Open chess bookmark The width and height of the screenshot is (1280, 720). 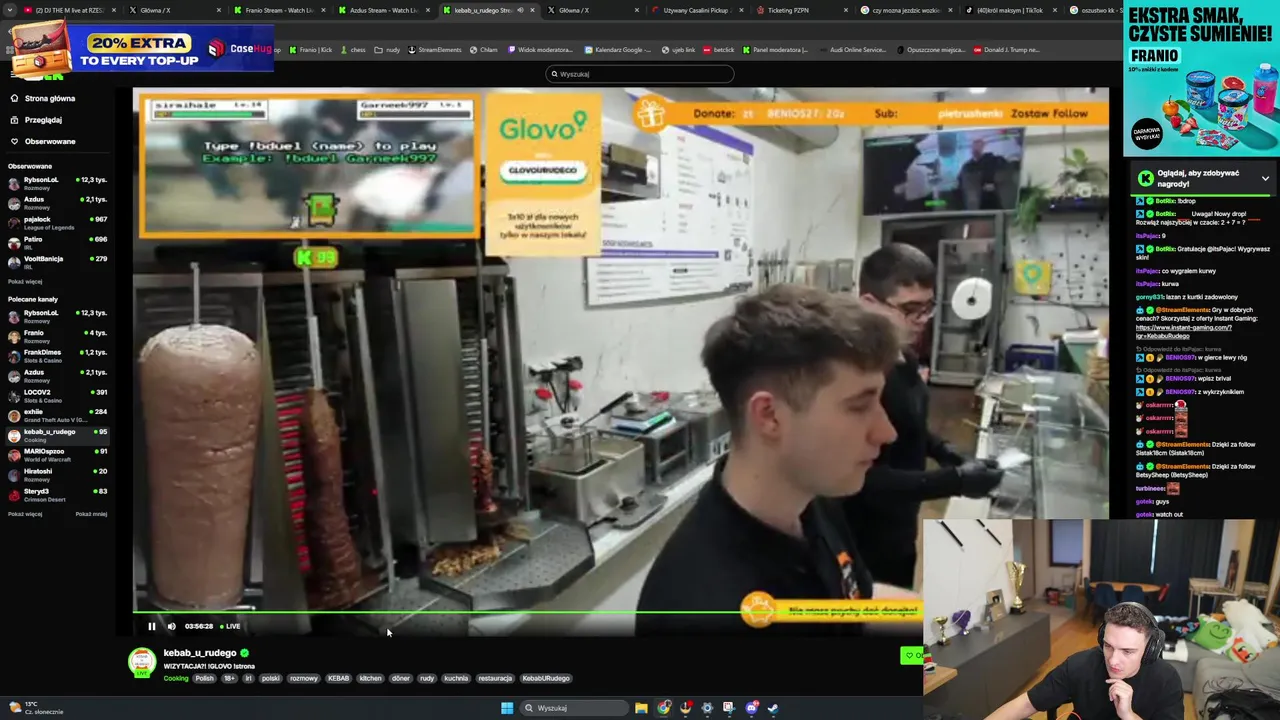353,50
